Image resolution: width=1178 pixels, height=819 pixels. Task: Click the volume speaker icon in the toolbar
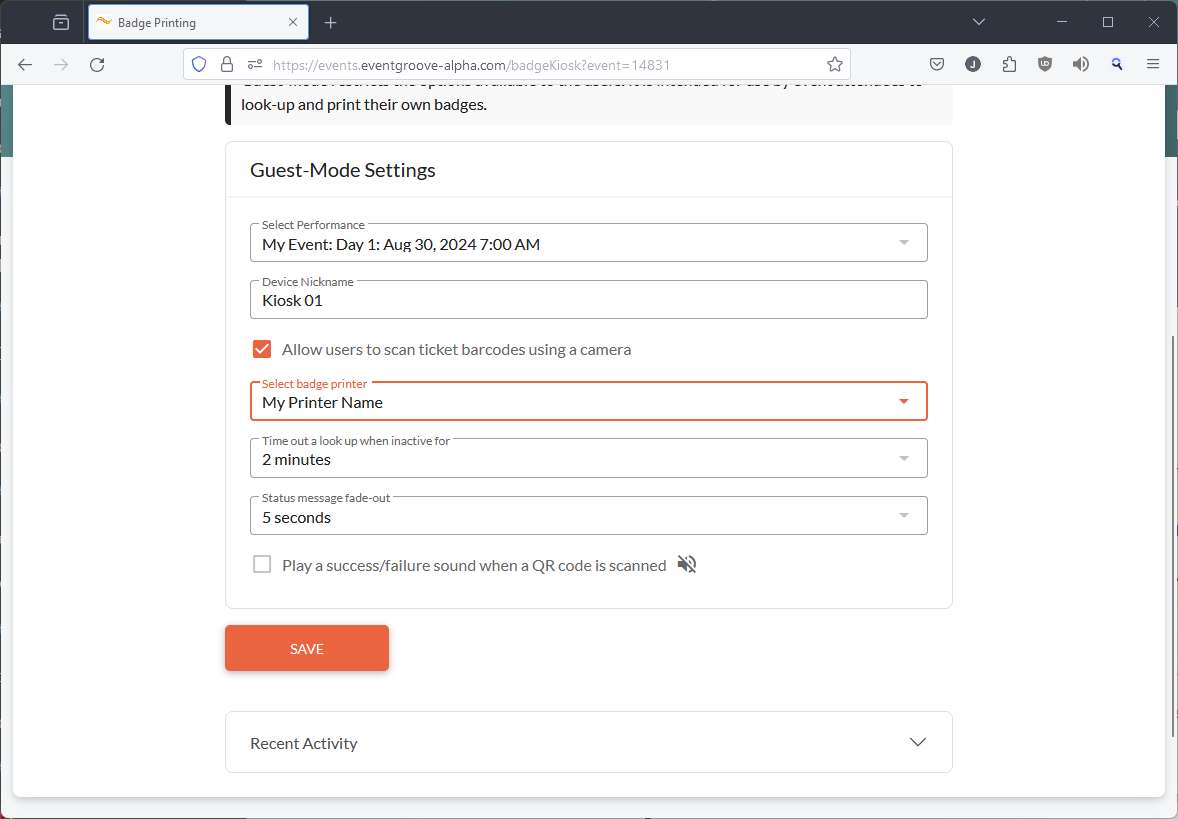pyautogui.click(x=1081, y=63)
